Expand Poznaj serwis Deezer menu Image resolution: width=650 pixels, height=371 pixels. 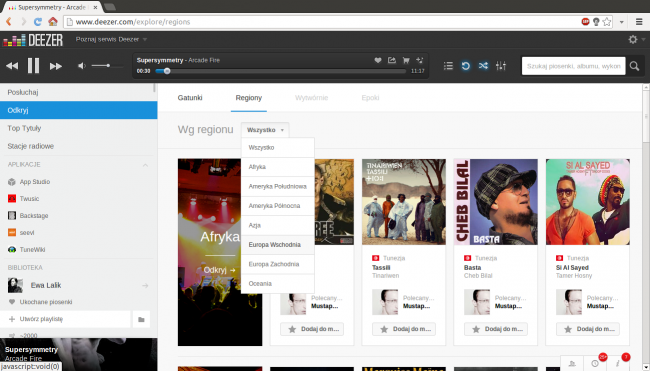click(111, 39)
